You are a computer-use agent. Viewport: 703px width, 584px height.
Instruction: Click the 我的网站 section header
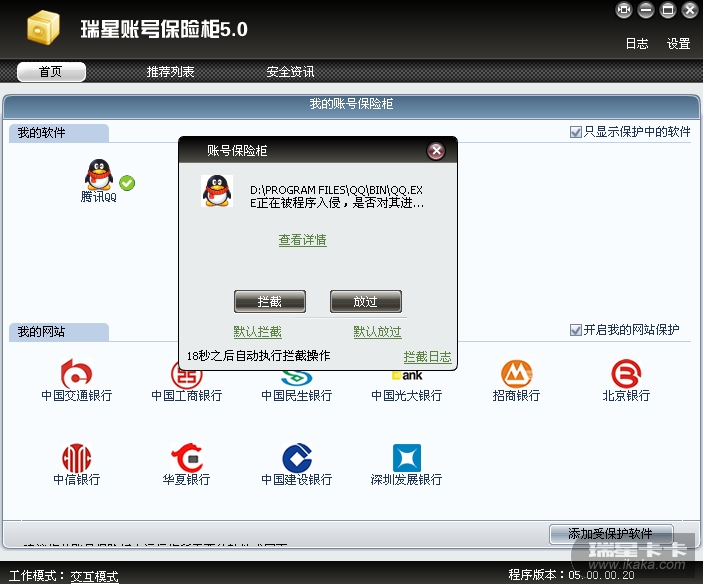59,332
